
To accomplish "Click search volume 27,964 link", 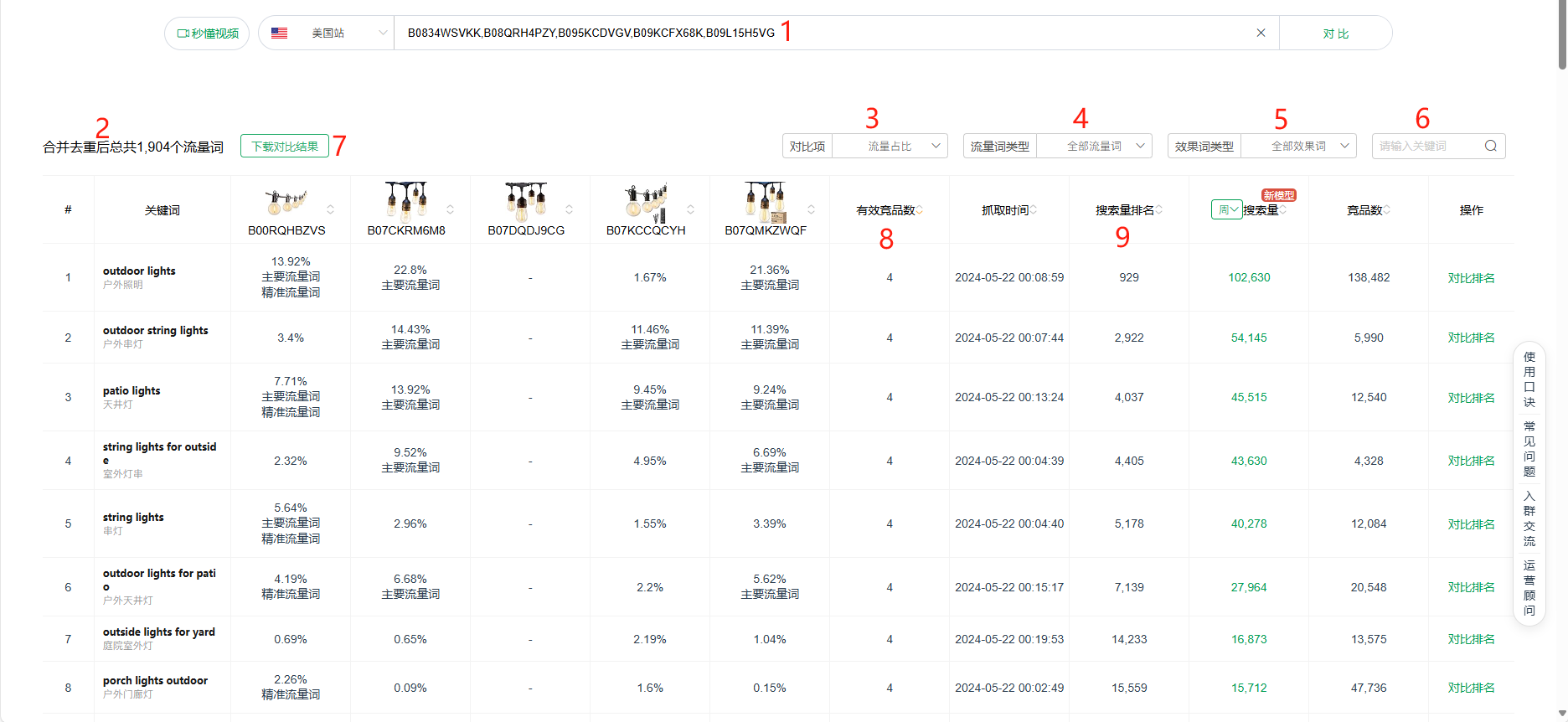I will (x=1249, y=587).
